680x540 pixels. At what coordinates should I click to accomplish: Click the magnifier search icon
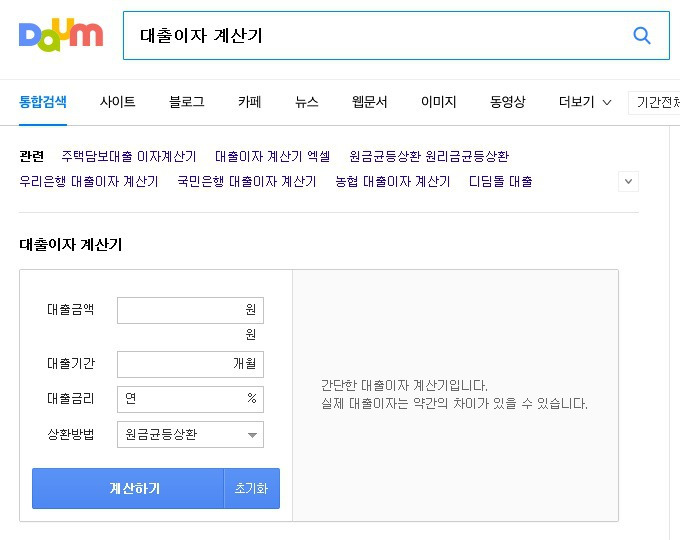(x=641, y=36)
